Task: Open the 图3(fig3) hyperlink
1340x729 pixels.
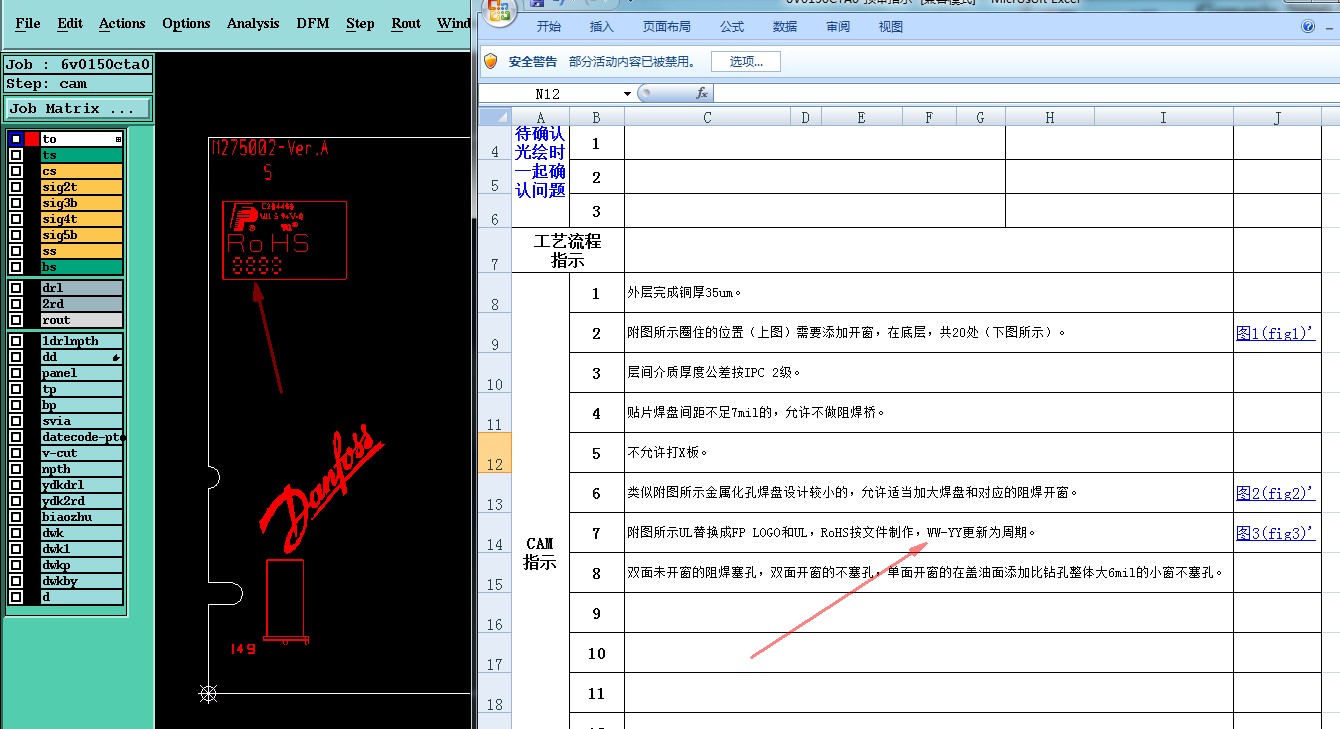Action: [x=1276, y=533]
